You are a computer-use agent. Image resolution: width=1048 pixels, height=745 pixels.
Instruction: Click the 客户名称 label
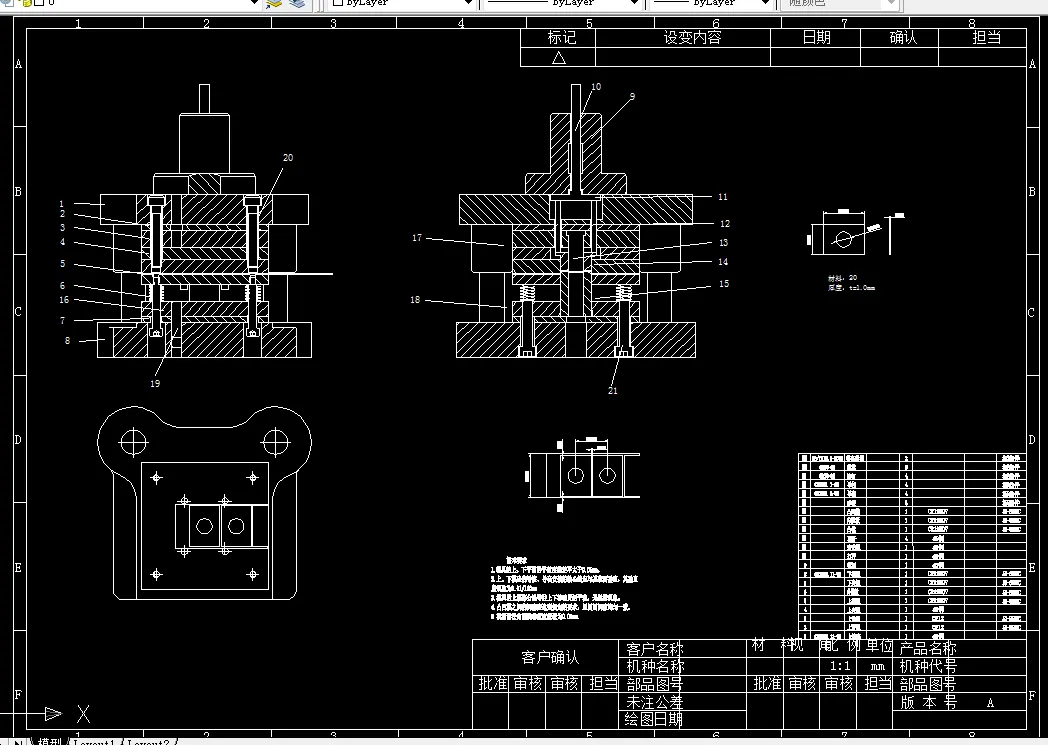click(x=655, y=649)
